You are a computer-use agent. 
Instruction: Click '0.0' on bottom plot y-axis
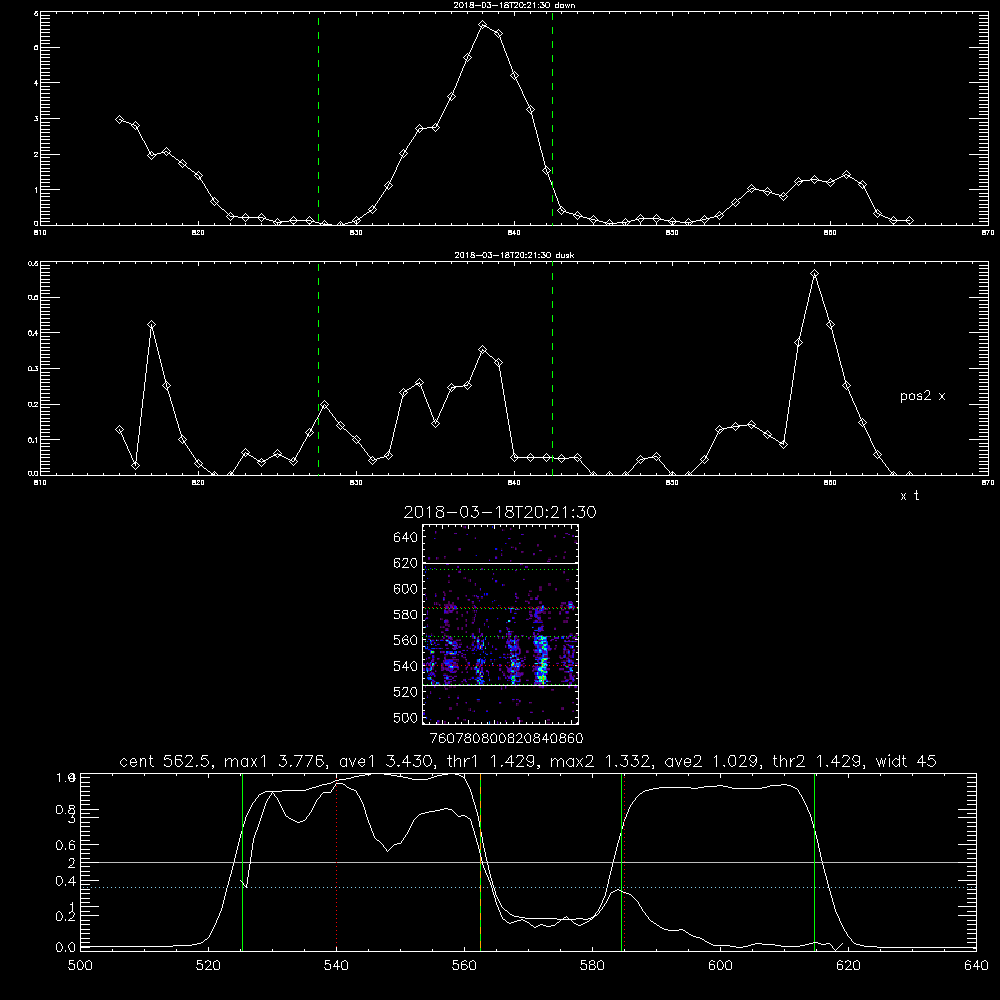tap(65, 948)
